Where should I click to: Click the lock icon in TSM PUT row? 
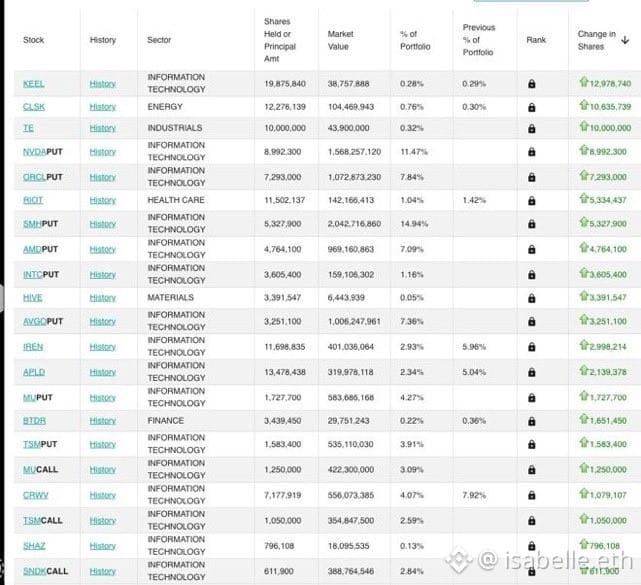(x=531, y=444)
